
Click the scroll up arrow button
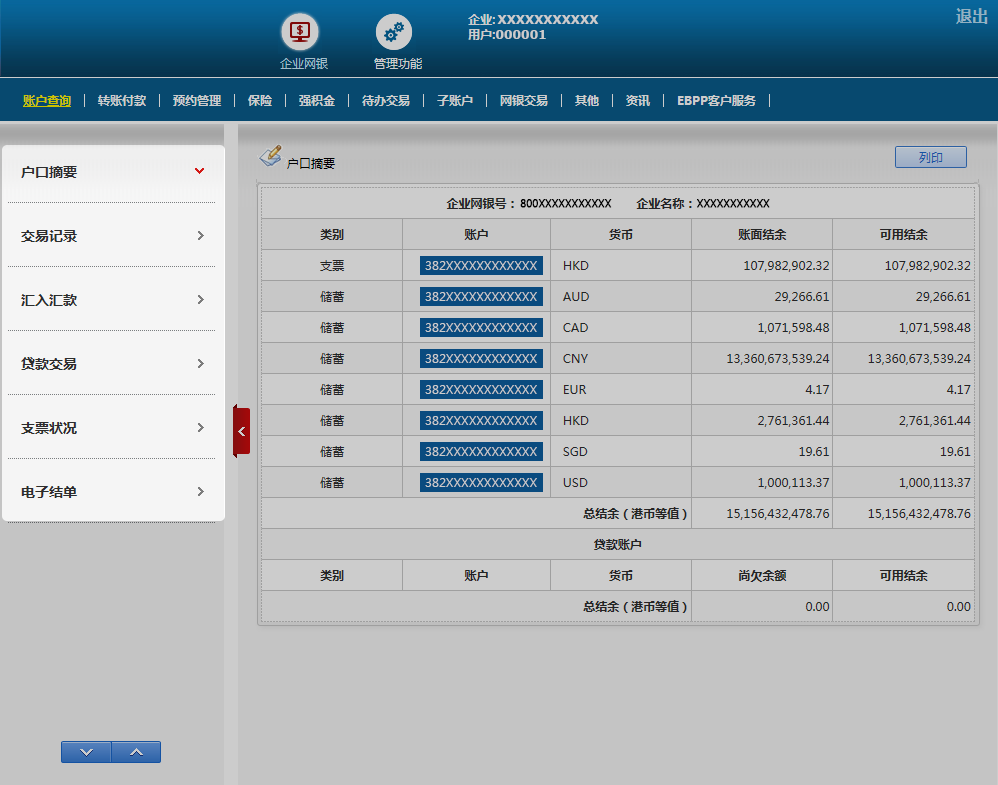[136, 752]
